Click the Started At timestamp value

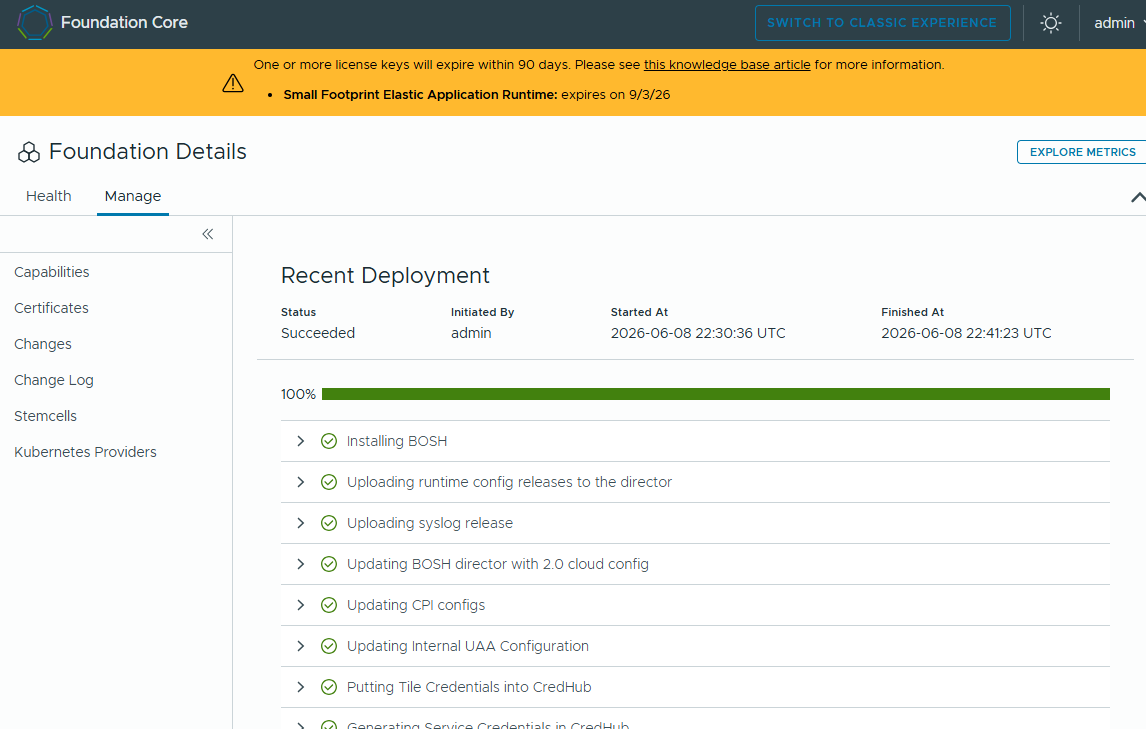(698, 333)
